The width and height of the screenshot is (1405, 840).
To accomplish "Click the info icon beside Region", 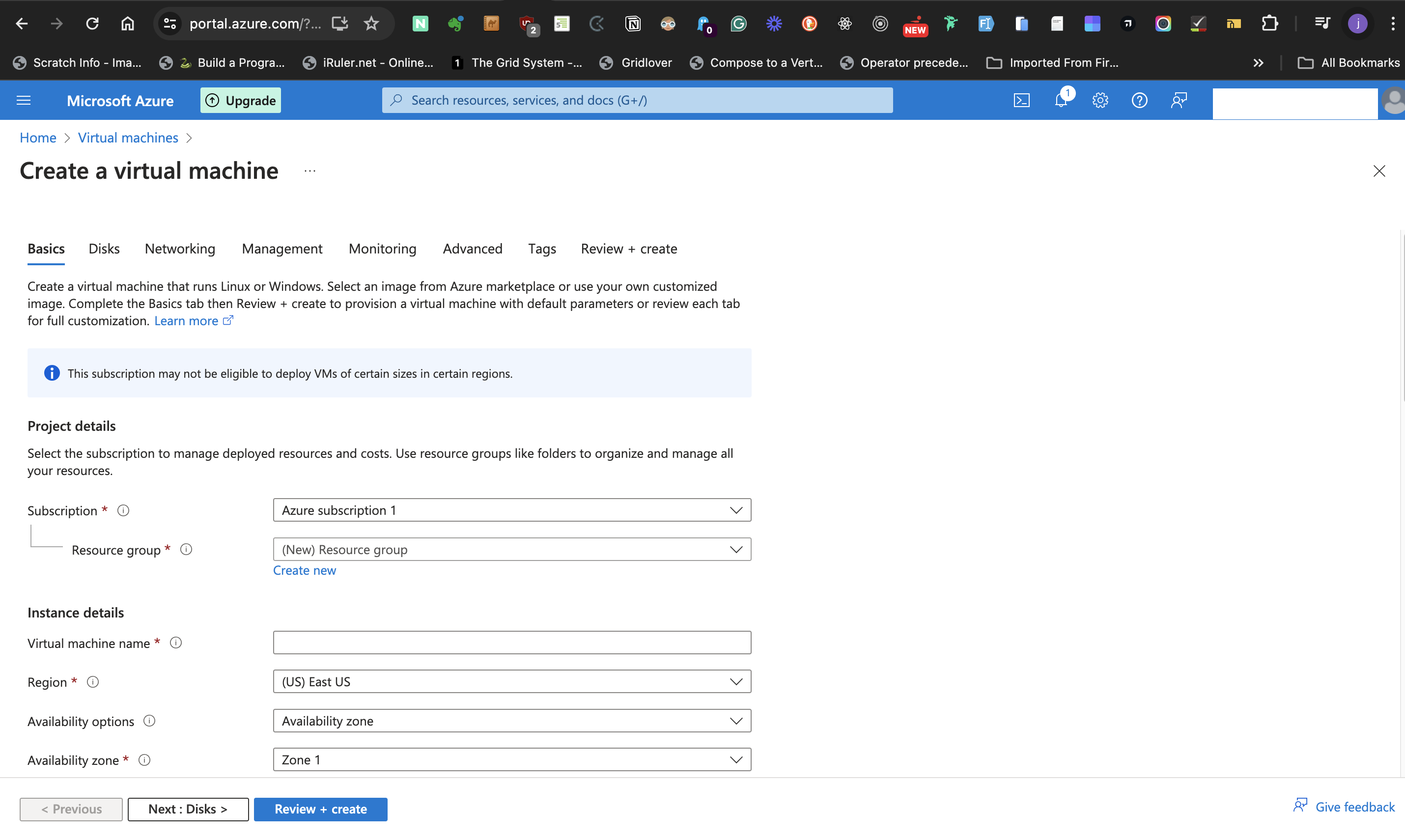I will click(93, 681).
